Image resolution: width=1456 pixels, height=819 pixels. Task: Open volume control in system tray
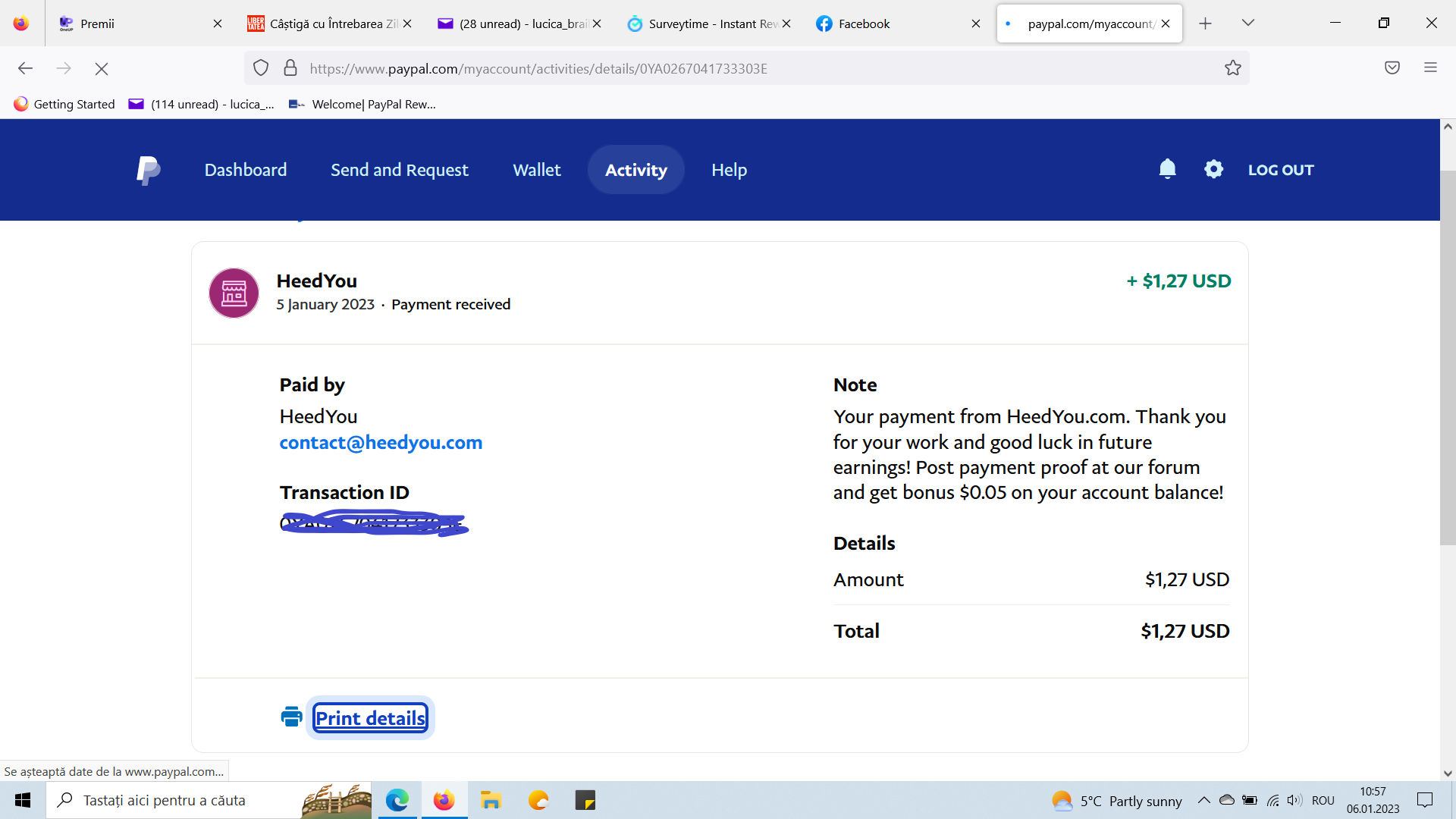point(1294,800)
